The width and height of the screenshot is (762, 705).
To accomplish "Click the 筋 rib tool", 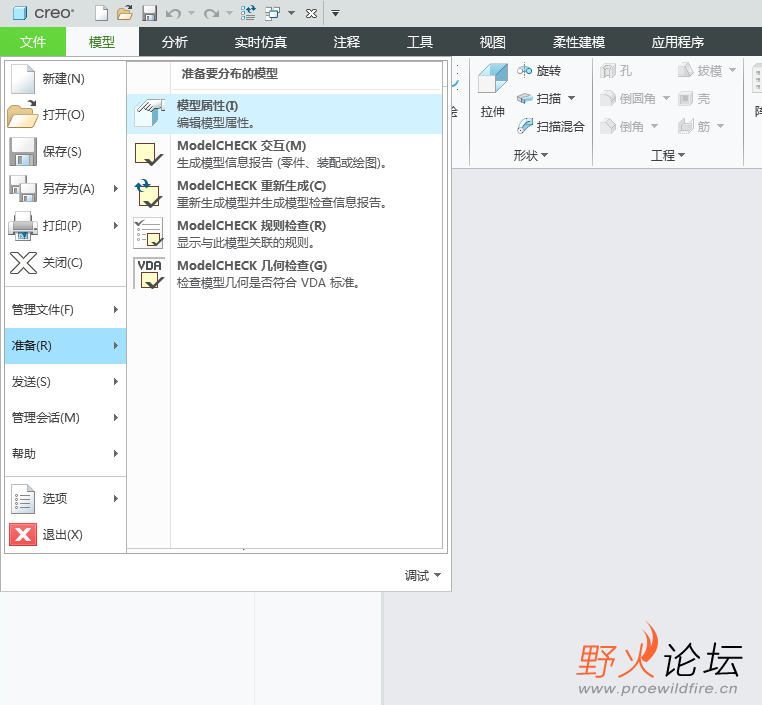I will click(x=694, y=126).
